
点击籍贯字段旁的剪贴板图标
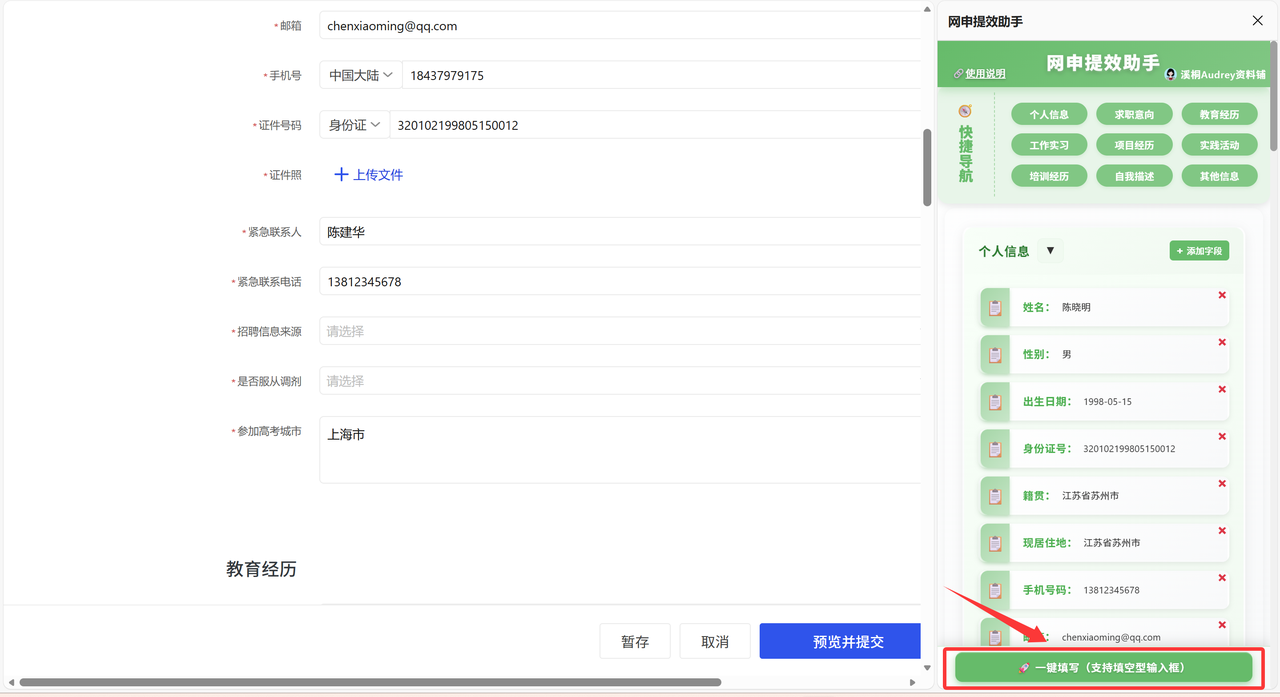(995, 495)
